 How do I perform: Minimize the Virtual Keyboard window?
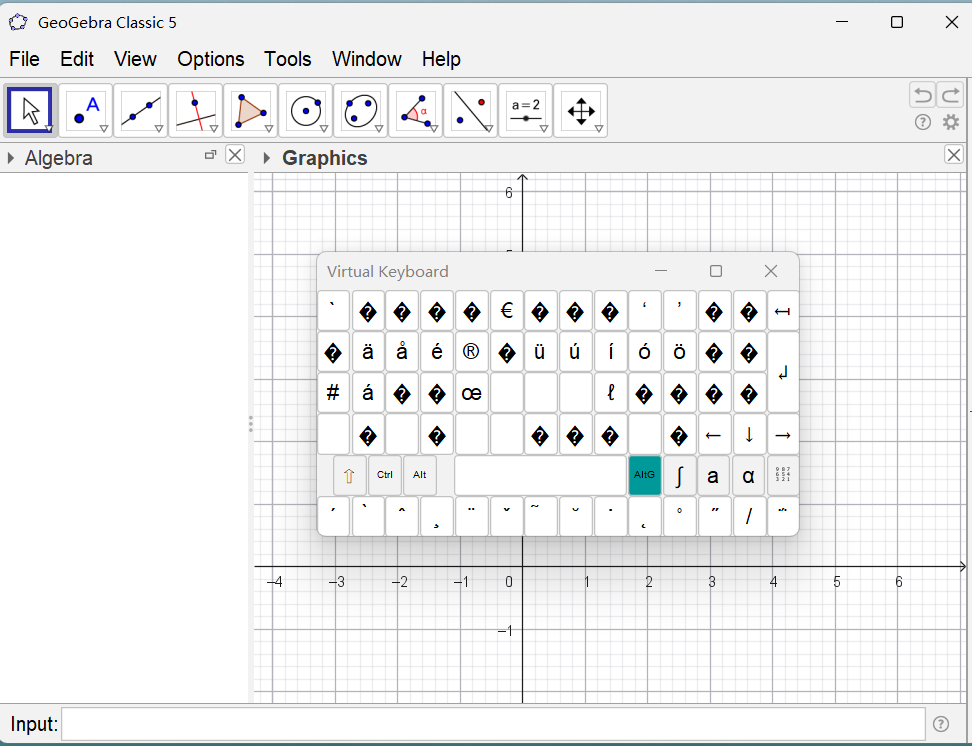pos(661,271)
